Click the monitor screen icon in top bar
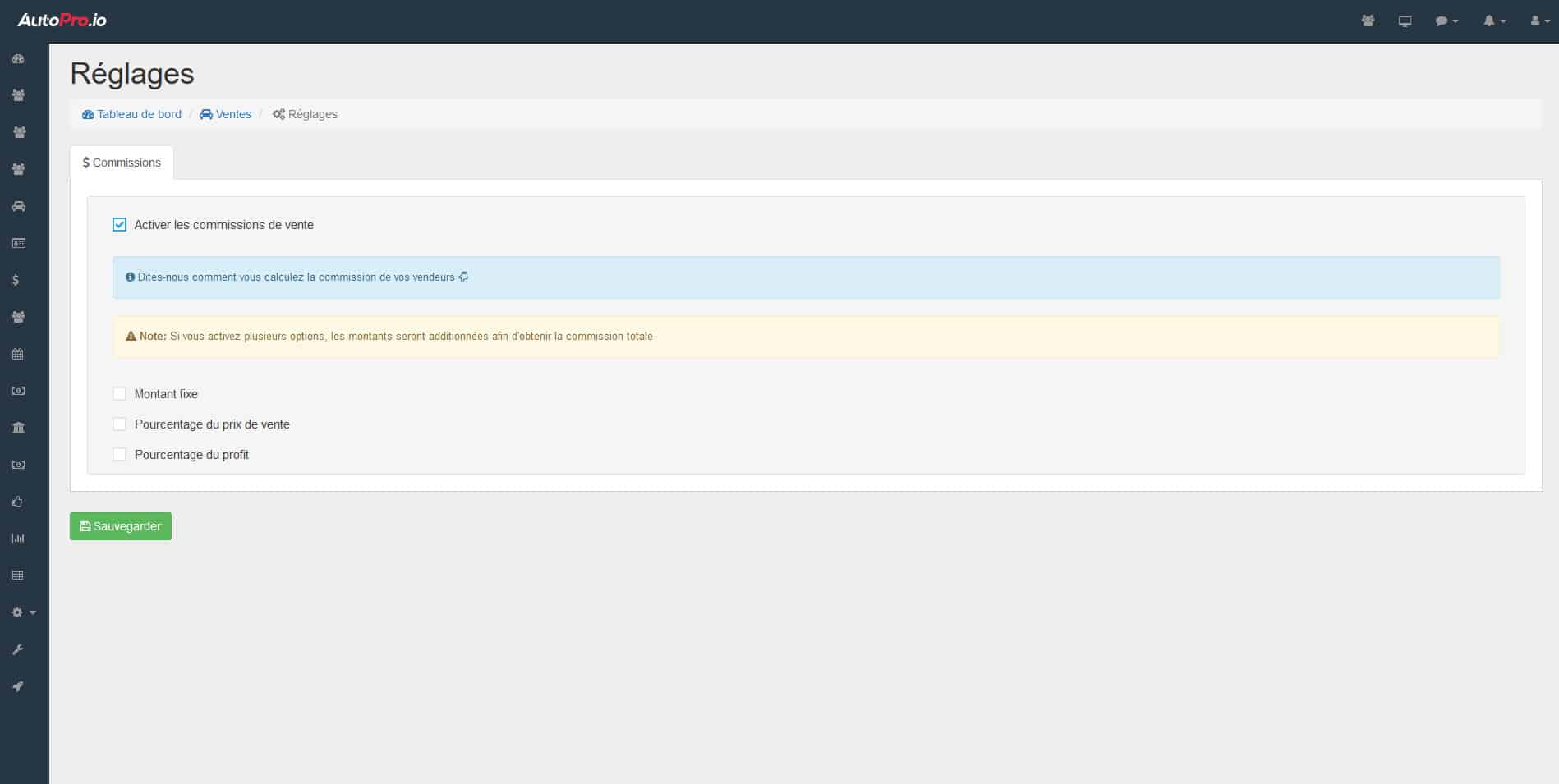Screen dimensions: 1559x784 (x=1405, y=21)
